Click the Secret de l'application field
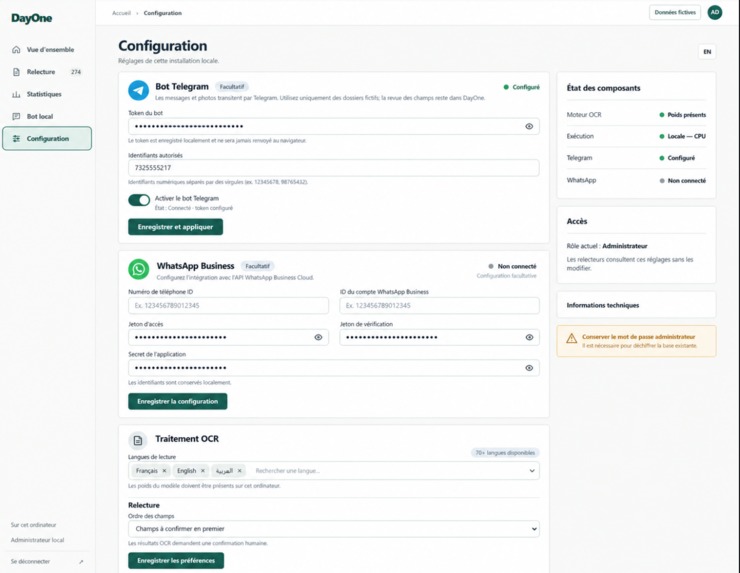740x573 pixels. 334,368
